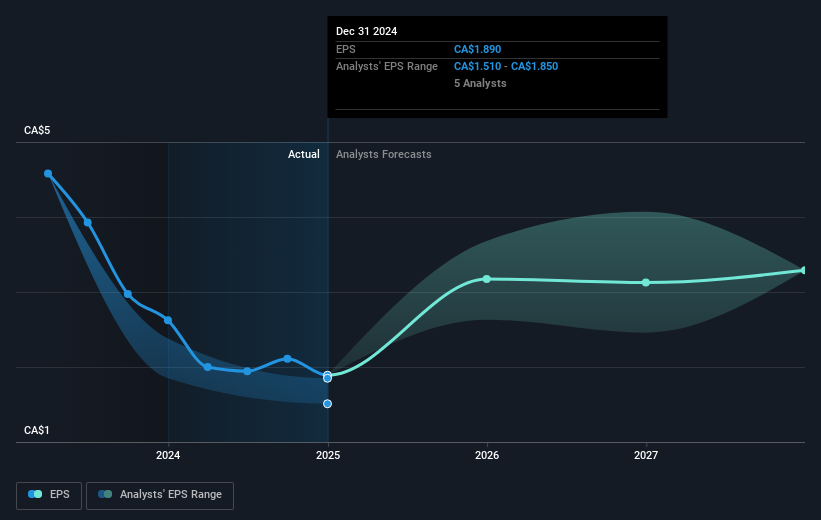Image resolution: width=821 pixels, height=520 pixels.
Task: Click the CA$1 y-axis label
Action: (x=37, y=430)
